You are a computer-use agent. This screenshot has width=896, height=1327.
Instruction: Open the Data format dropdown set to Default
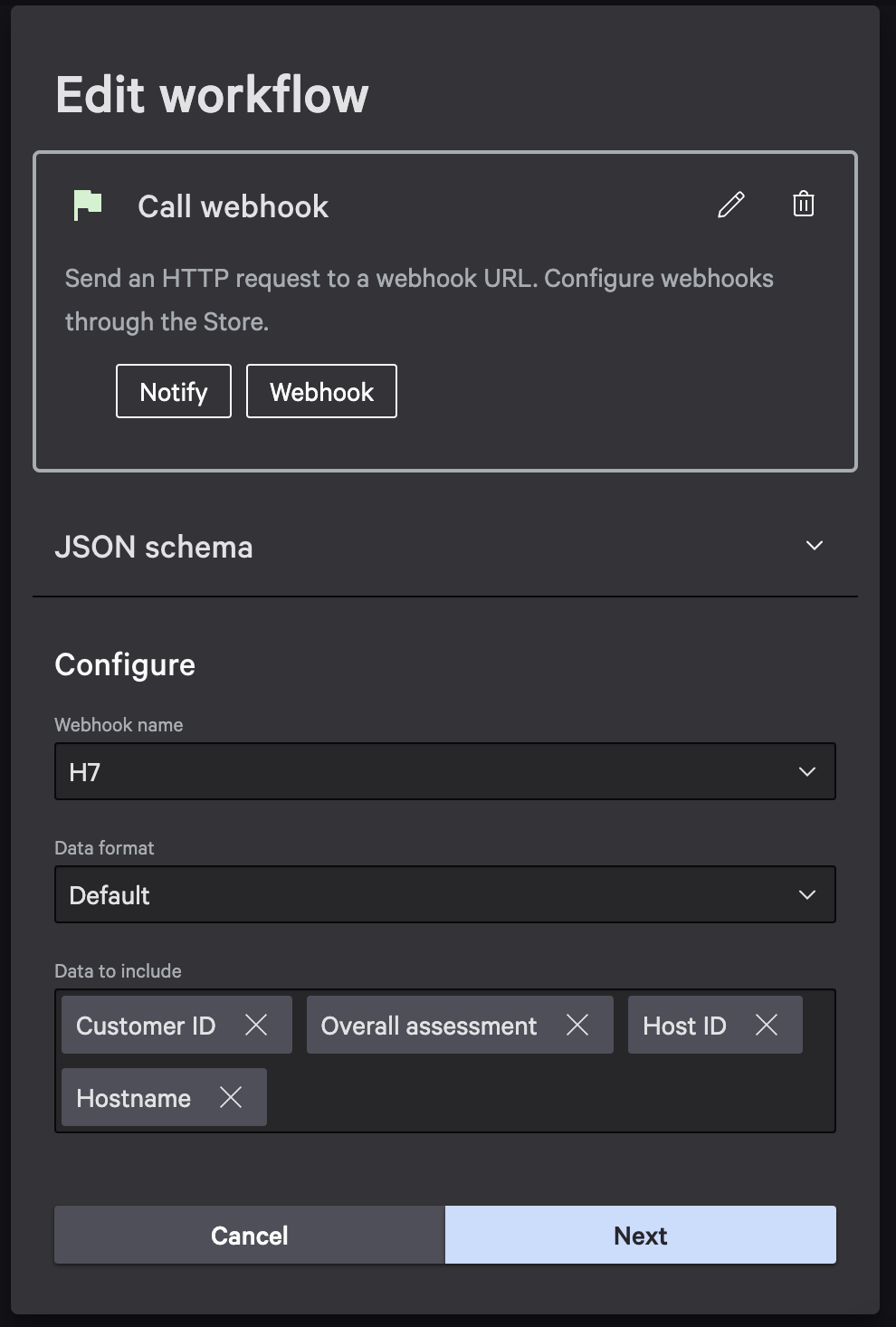(x=444, y=894)
